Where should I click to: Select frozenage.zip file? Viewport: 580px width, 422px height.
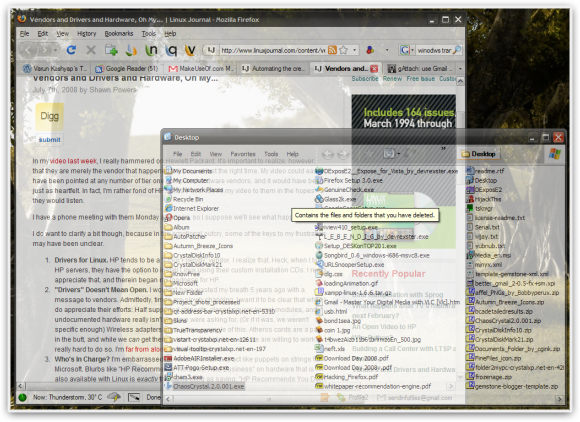click(x=489, y=377)
